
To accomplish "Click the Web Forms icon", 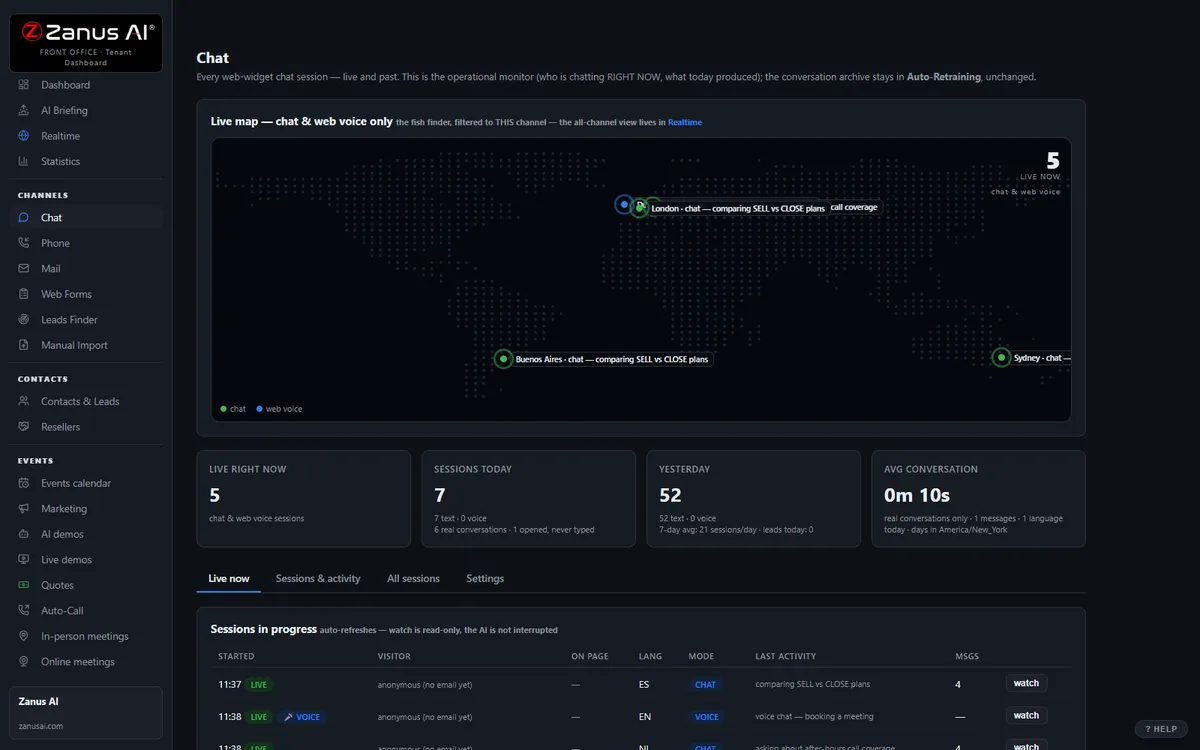I will point(24,294).
